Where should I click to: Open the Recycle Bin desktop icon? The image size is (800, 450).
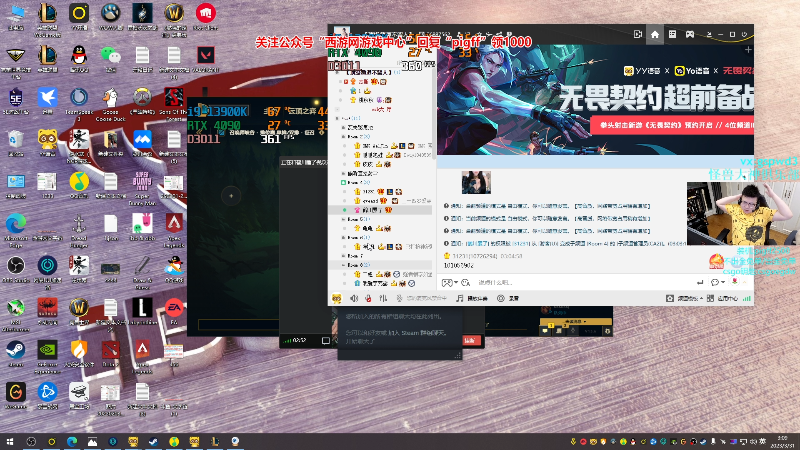(16, 142)
